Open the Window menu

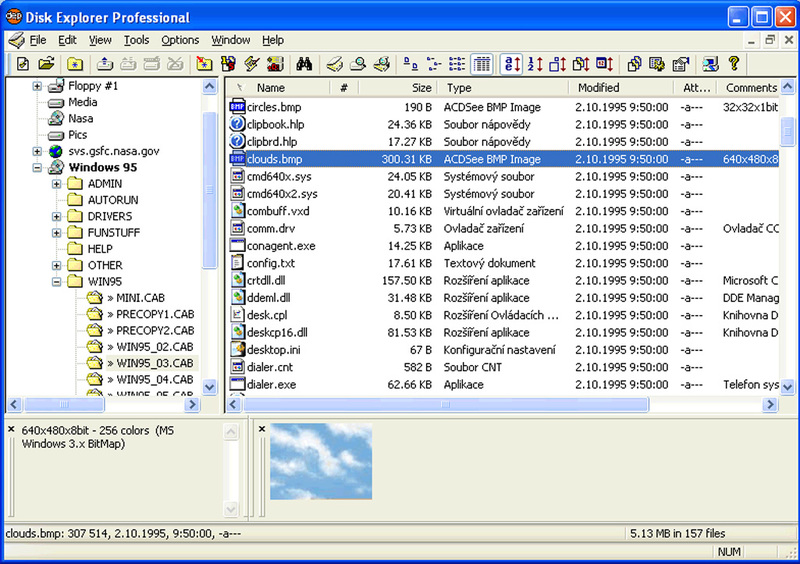231,40
